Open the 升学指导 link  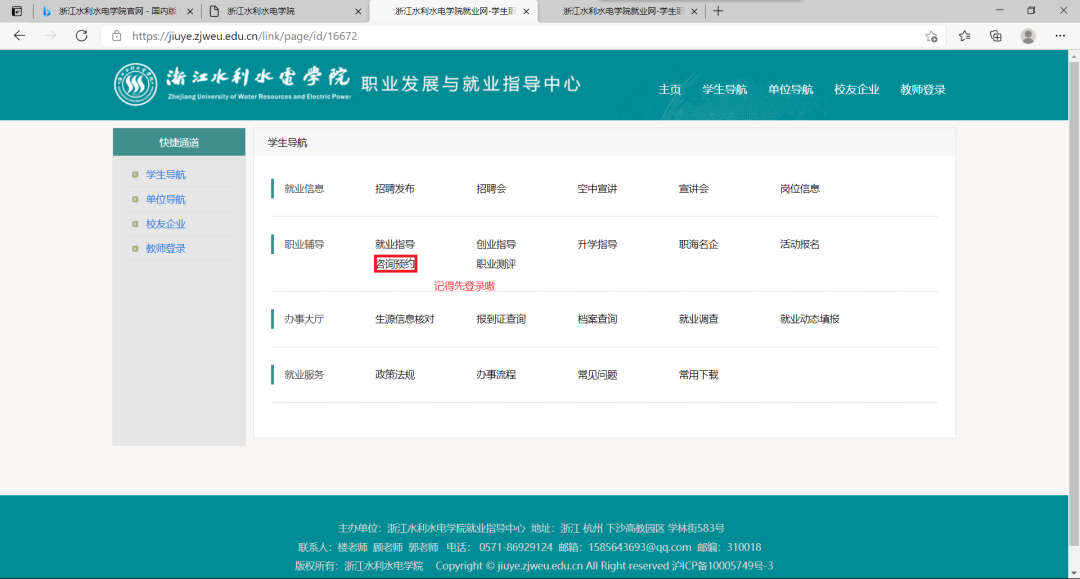[597, 244]
